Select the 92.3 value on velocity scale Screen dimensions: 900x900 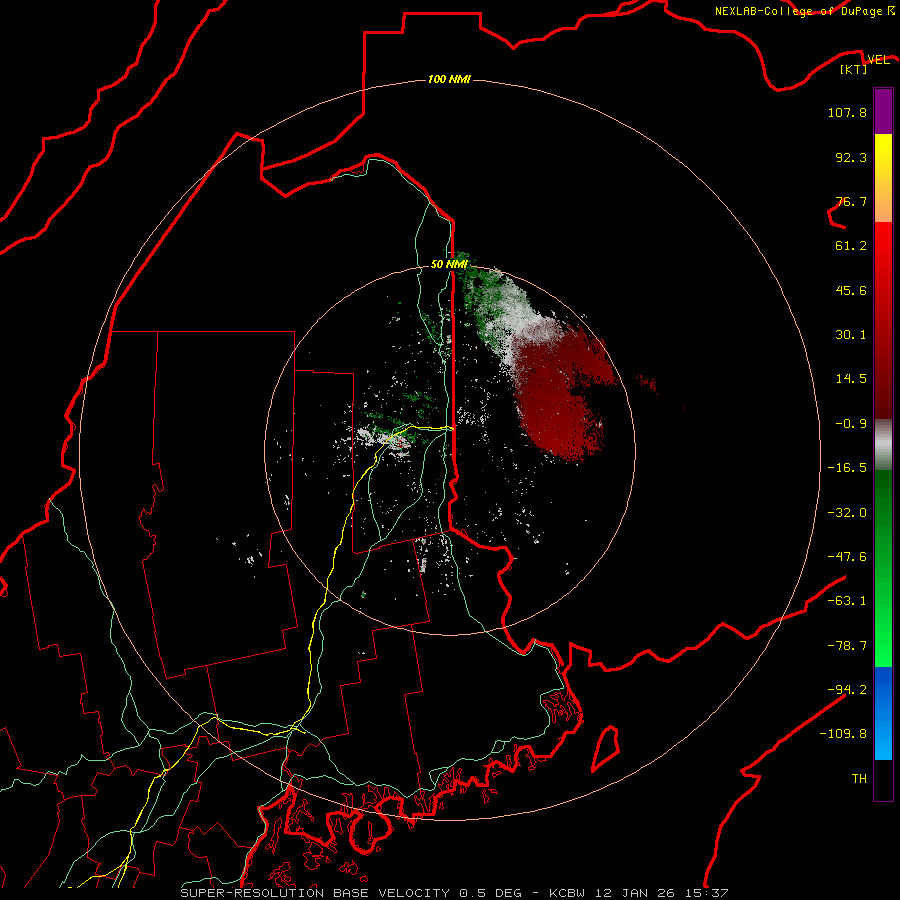point(851,157)
